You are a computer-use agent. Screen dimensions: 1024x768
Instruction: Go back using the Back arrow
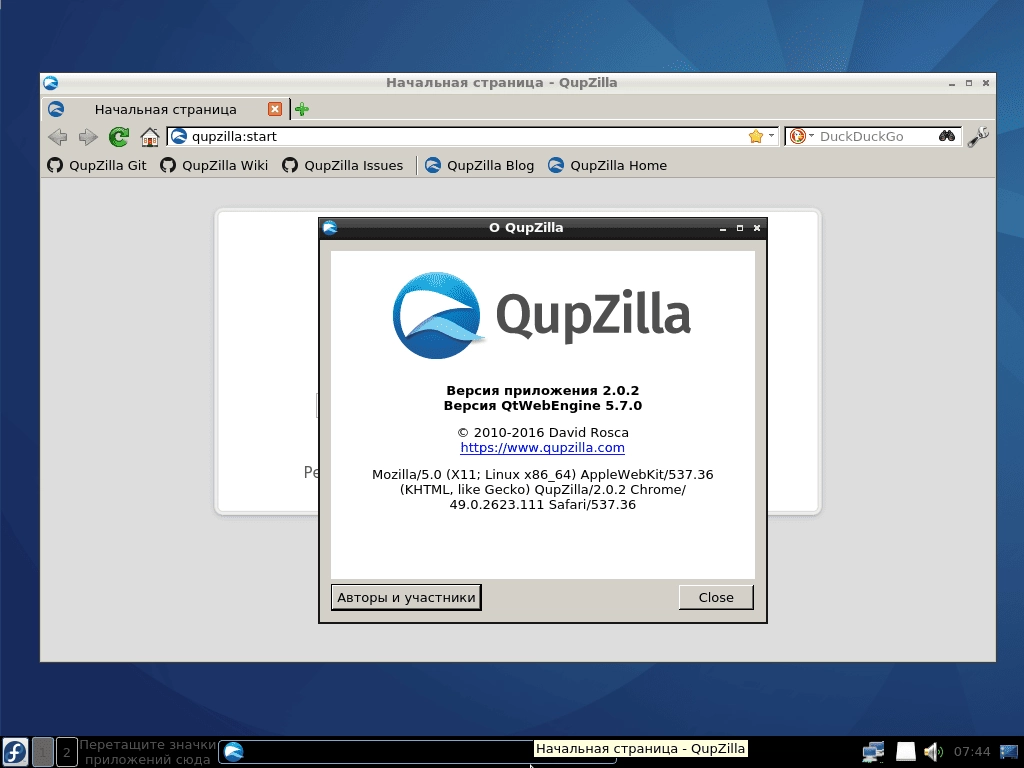[x=57, y=136]
